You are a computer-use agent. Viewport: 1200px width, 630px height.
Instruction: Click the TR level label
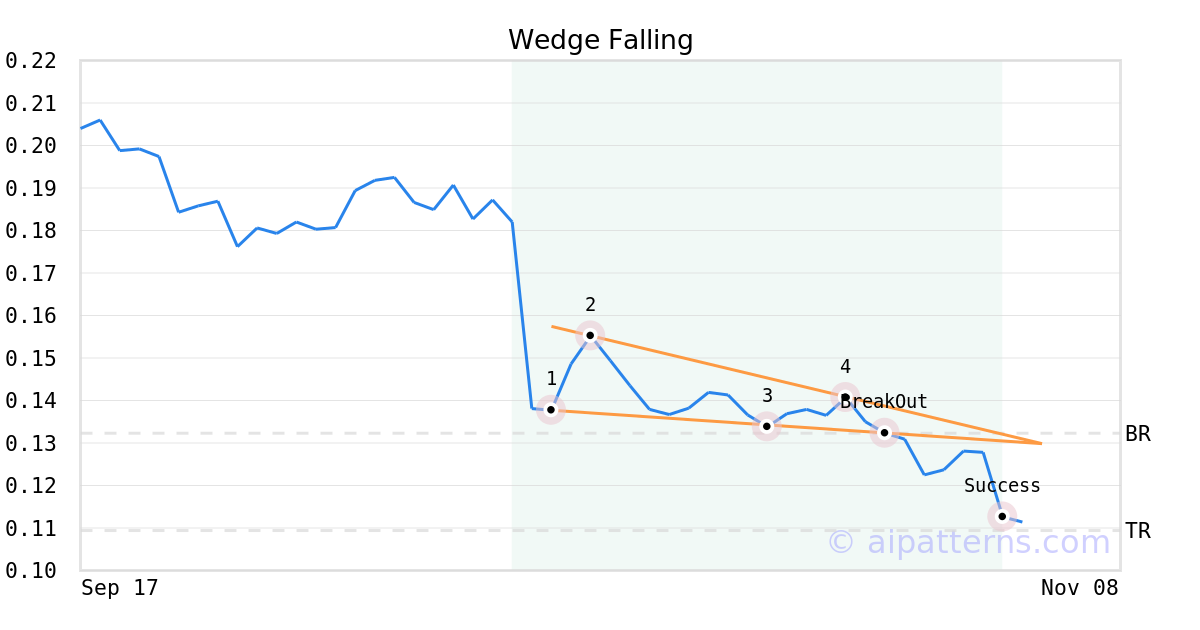click(1137, 531)
